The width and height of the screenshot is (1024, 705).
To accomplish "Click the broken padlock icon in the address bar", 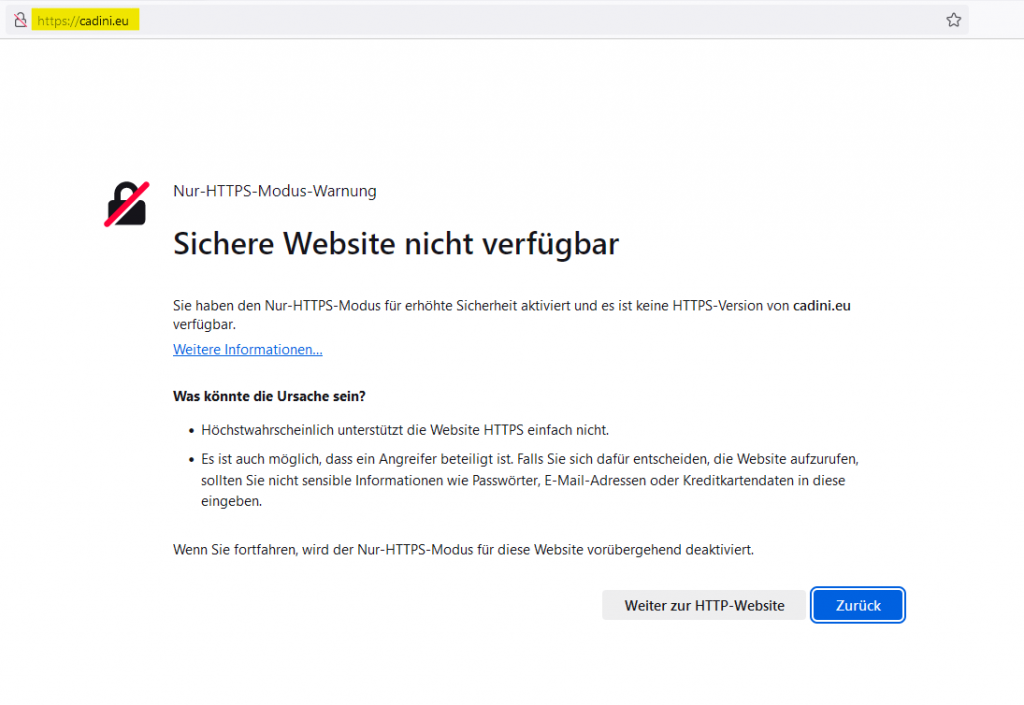I will click(20, 18).
